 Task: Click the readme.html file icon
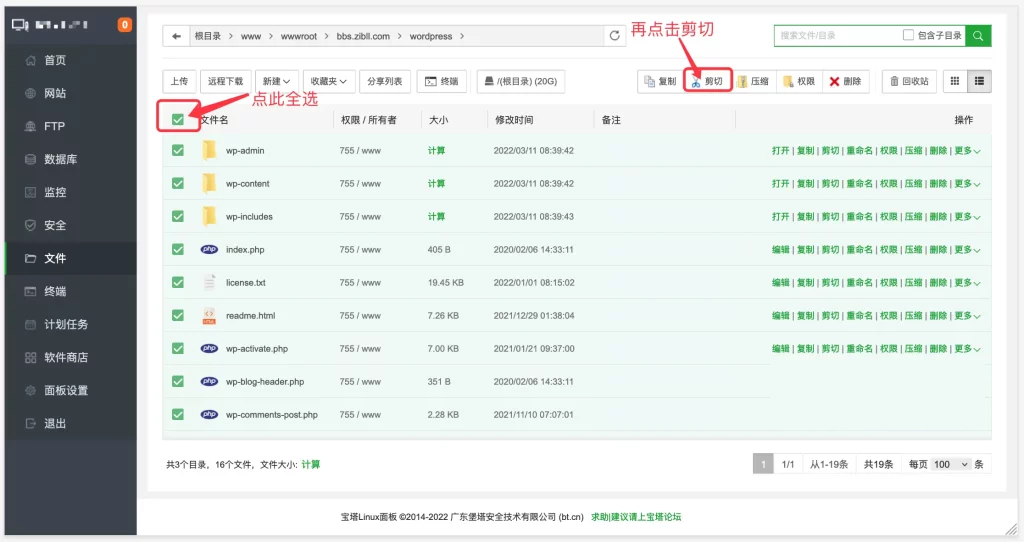(209, 315)
